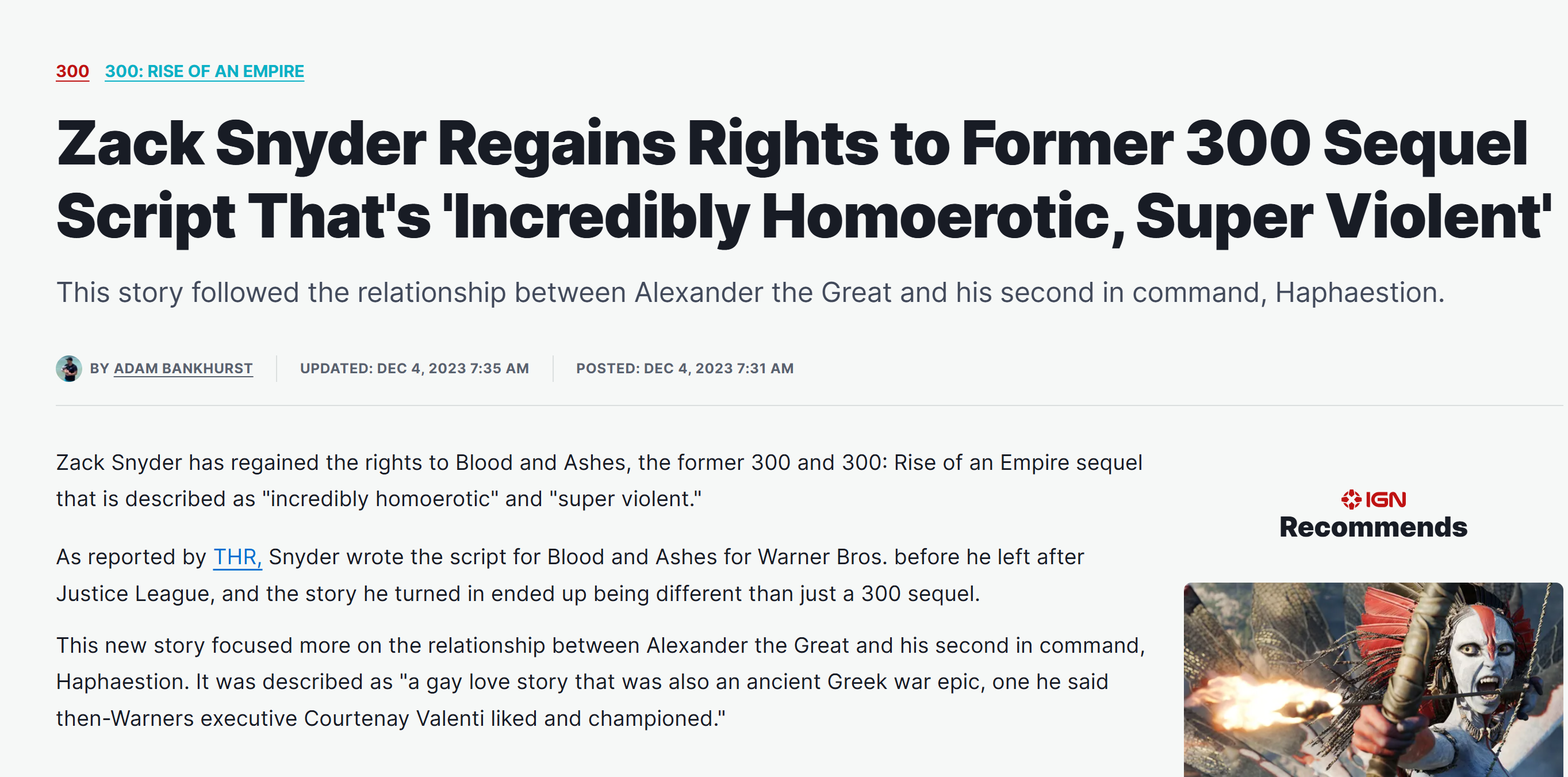This screenshot has height=777, width=1568.
Task: Click the "Updated: Dec 4, 2023" timestamp
Action: point(415,369)
